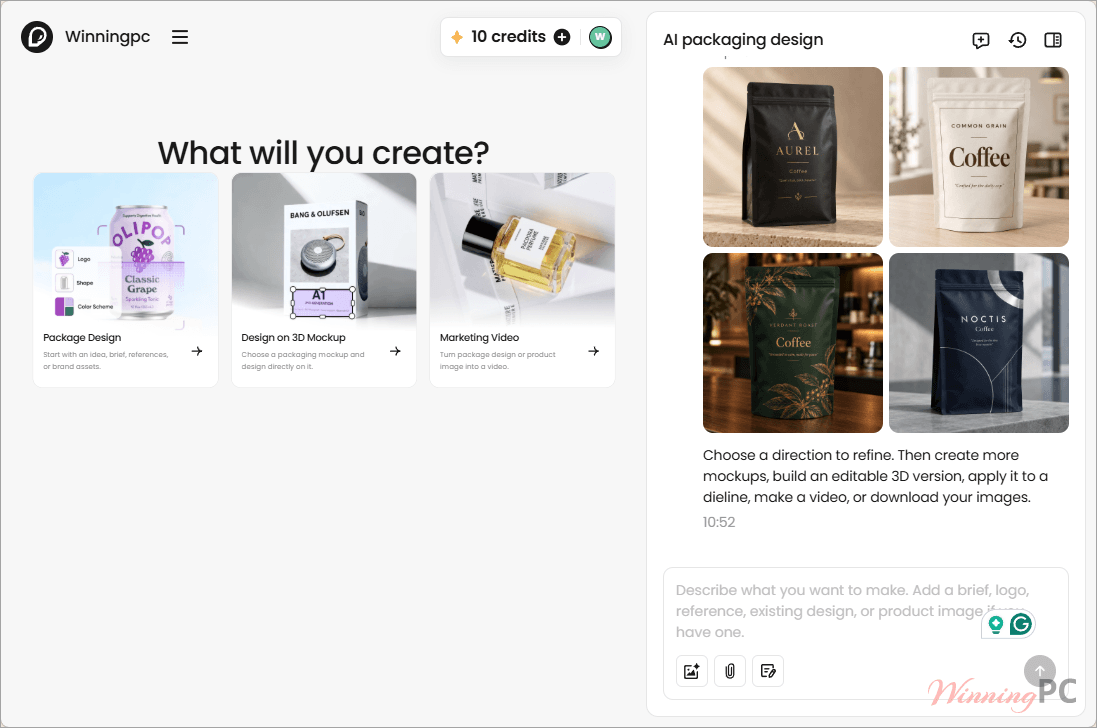
Task: Toggle the side panel layout icon
Action: [x=1053, y=40]
